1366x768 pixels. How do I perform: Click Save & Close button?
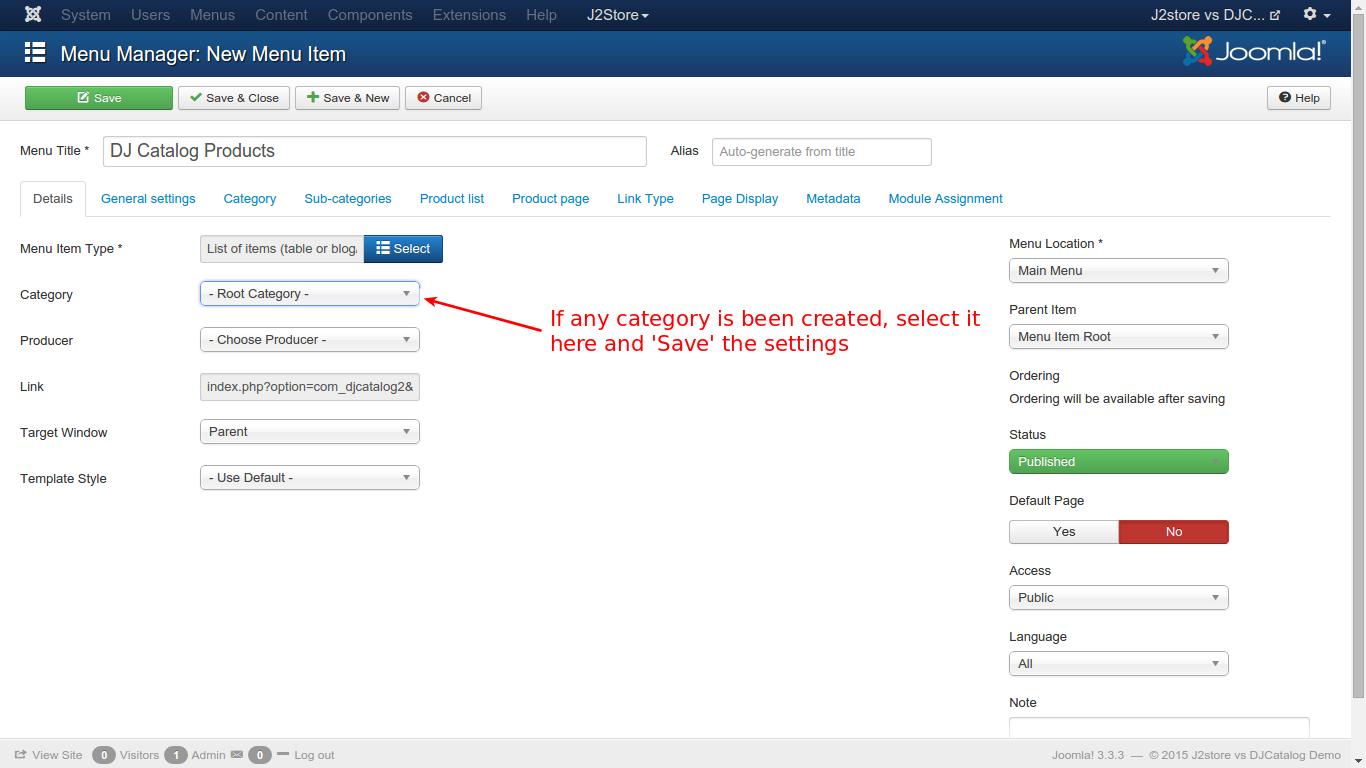[x=234, y=98]
